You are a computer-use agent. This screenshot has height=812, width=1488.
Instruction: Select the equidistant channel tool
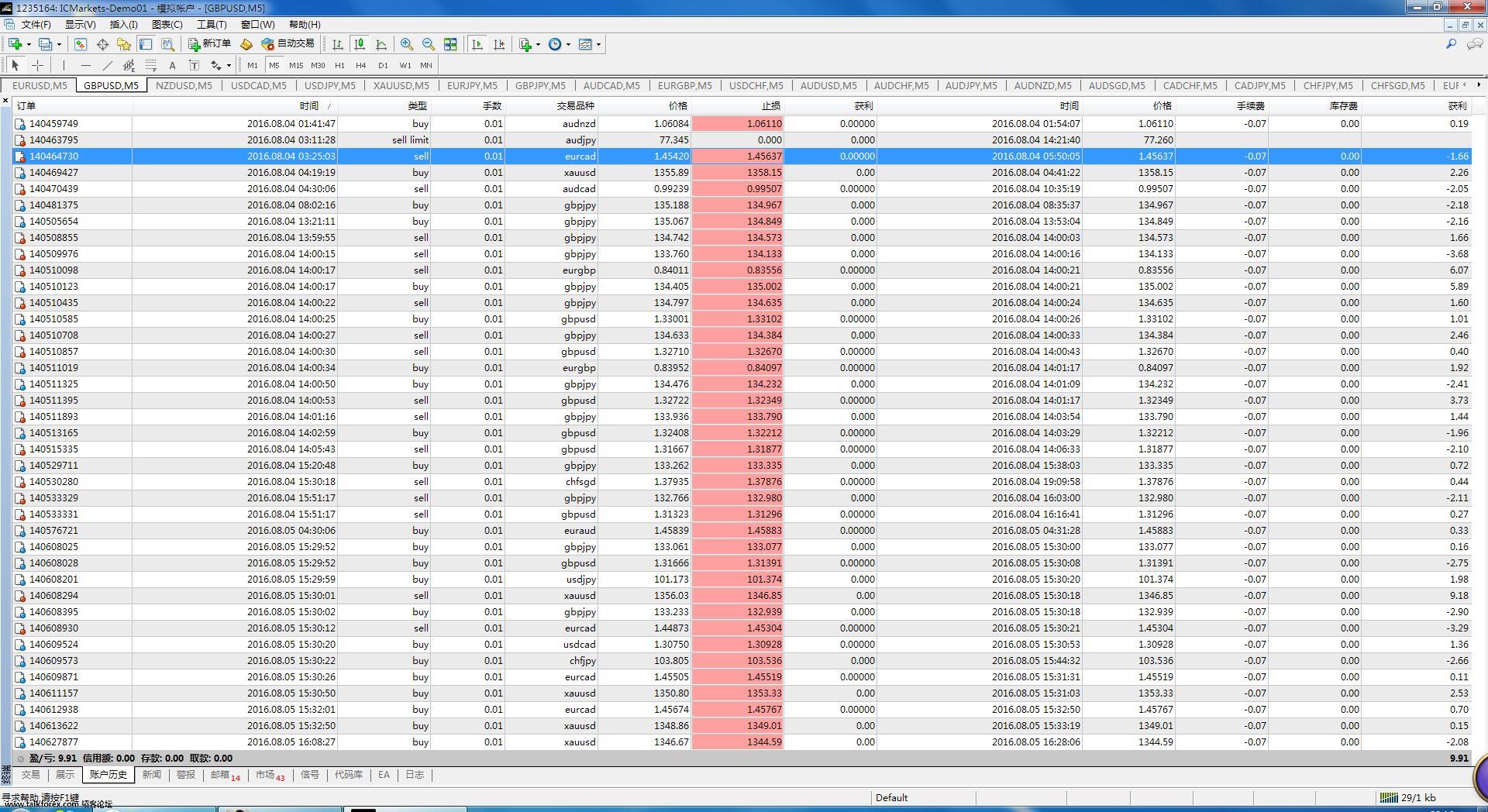click(129, 66)
